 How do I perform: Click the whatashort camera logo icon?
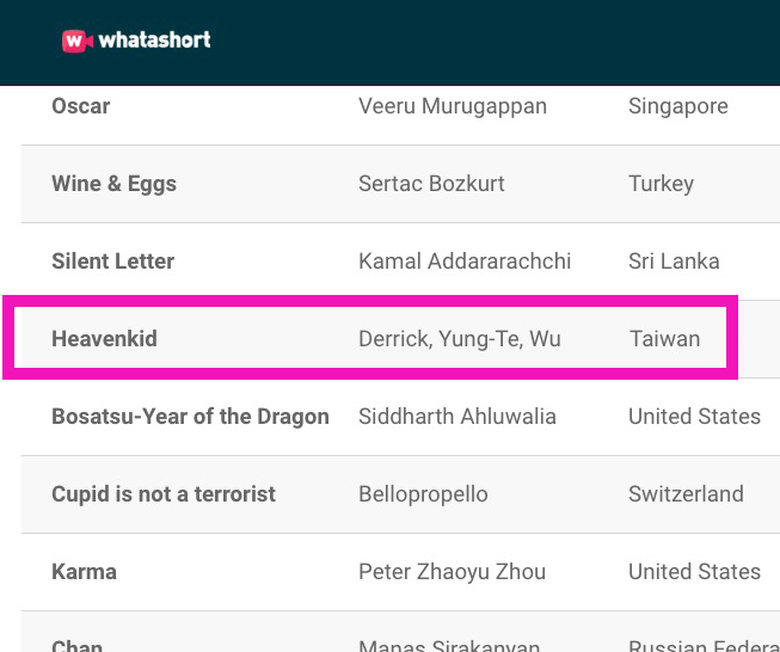coord(77,41)
